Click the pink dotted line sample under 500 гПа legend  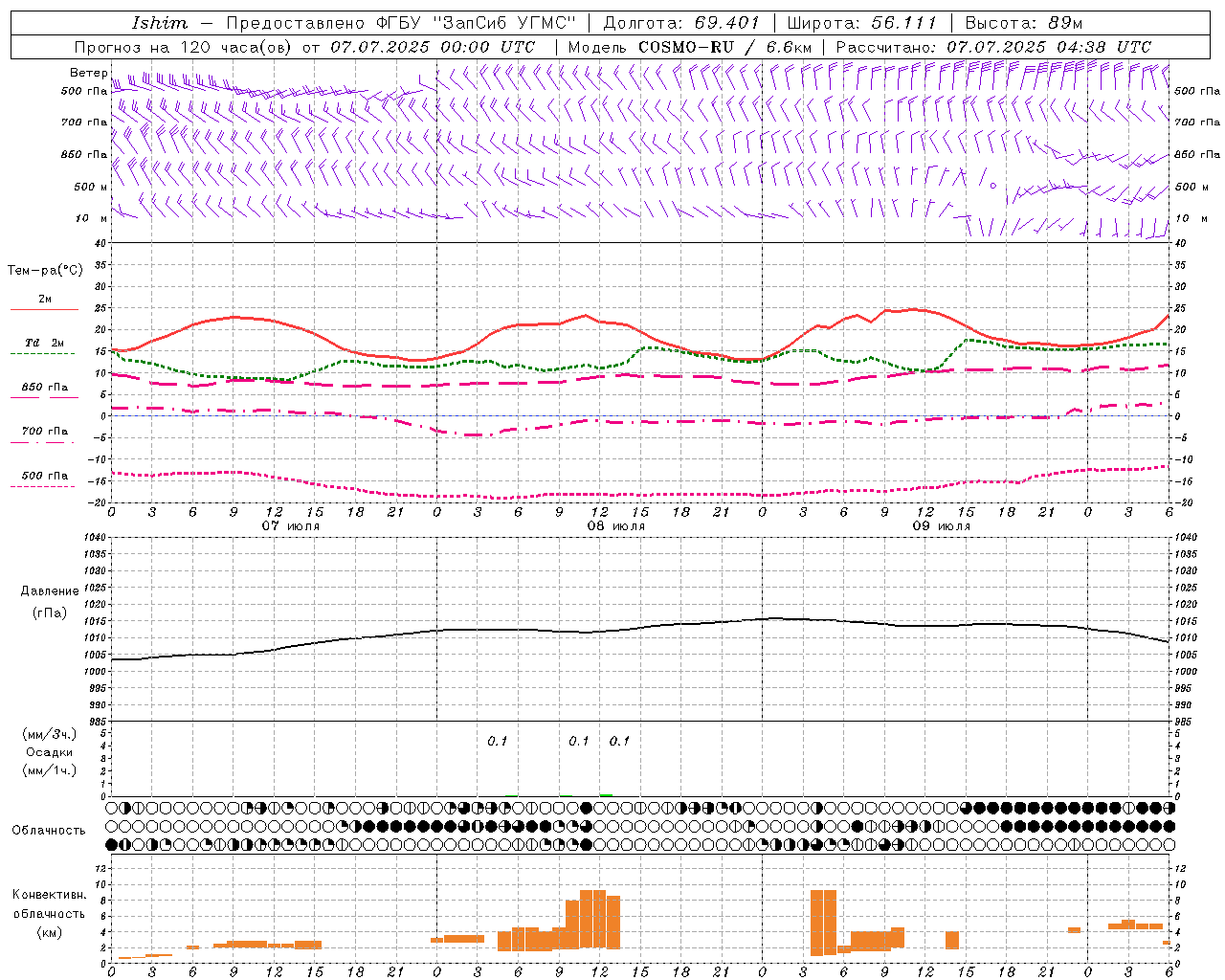pyautogui.click(x=44, y=486)
